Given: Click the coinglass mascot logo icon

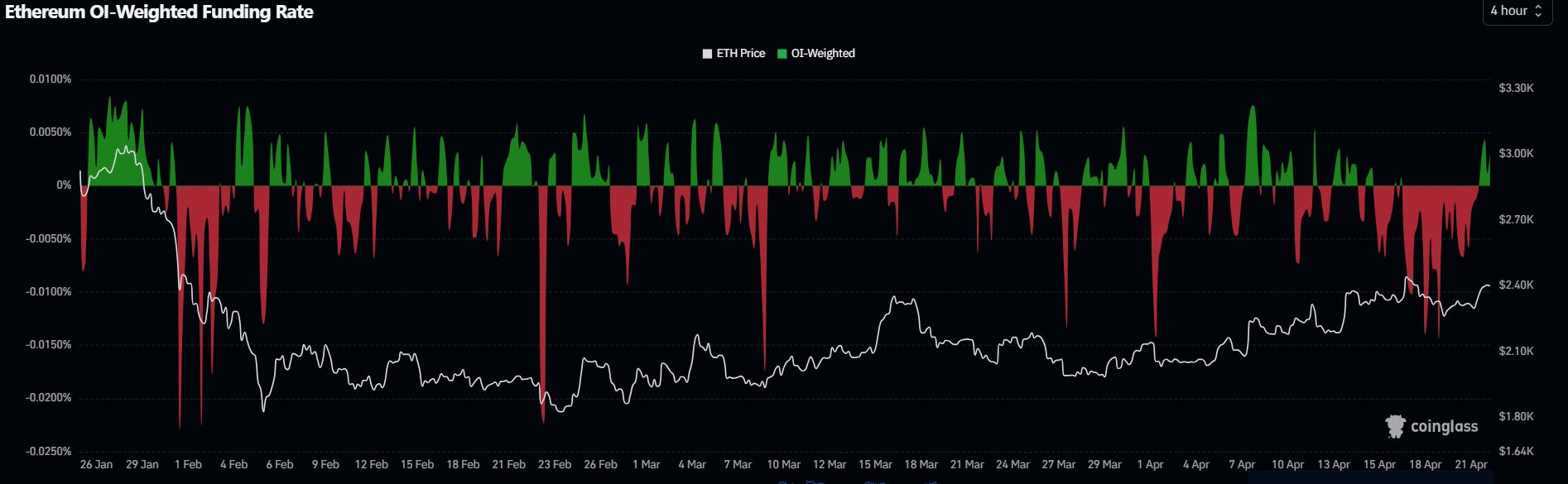Looking at the screenshot, I should pos(1396,426).
